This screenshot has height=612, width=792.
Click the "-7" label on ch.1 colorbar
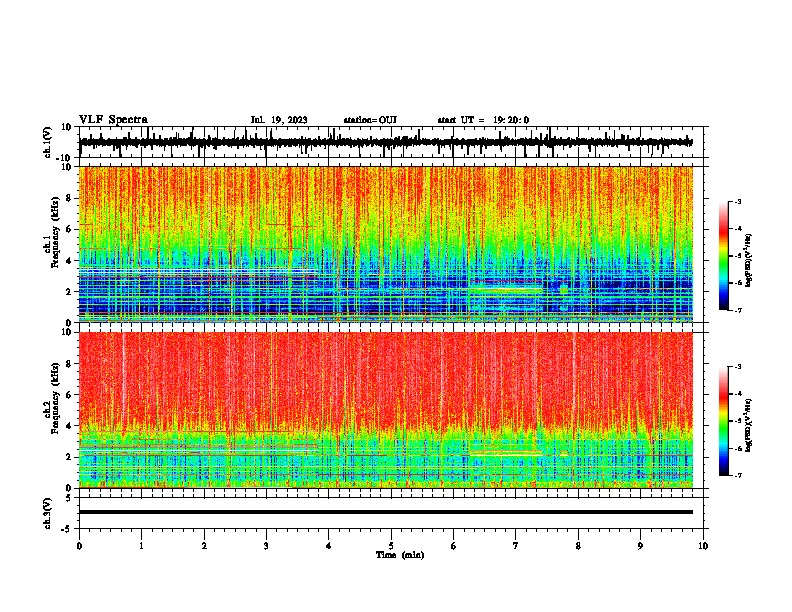738,310
